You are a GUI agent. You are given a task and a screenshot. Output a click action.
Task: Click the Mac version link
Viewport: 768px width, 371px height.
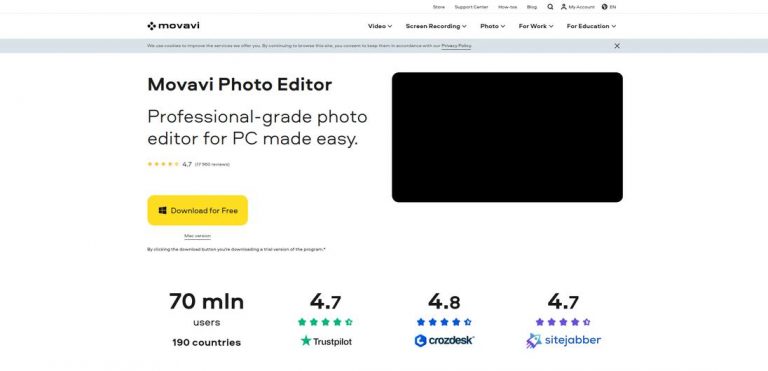click(x=197, y=236)
